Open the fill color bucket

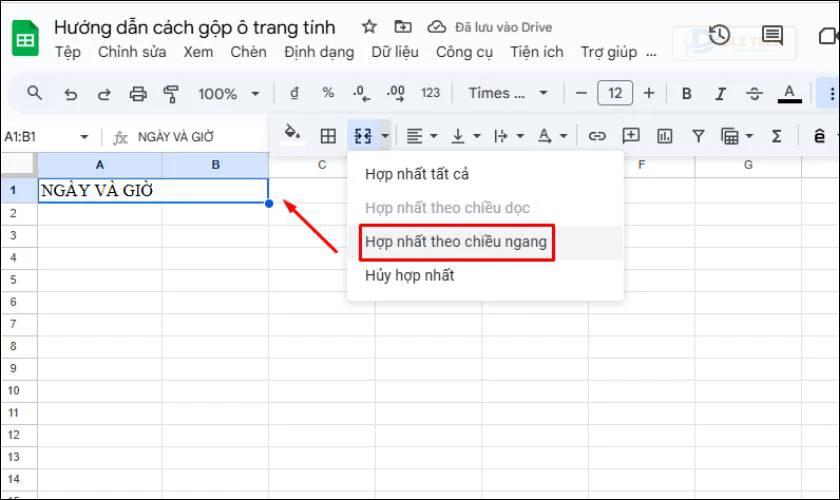pos(292,134)
